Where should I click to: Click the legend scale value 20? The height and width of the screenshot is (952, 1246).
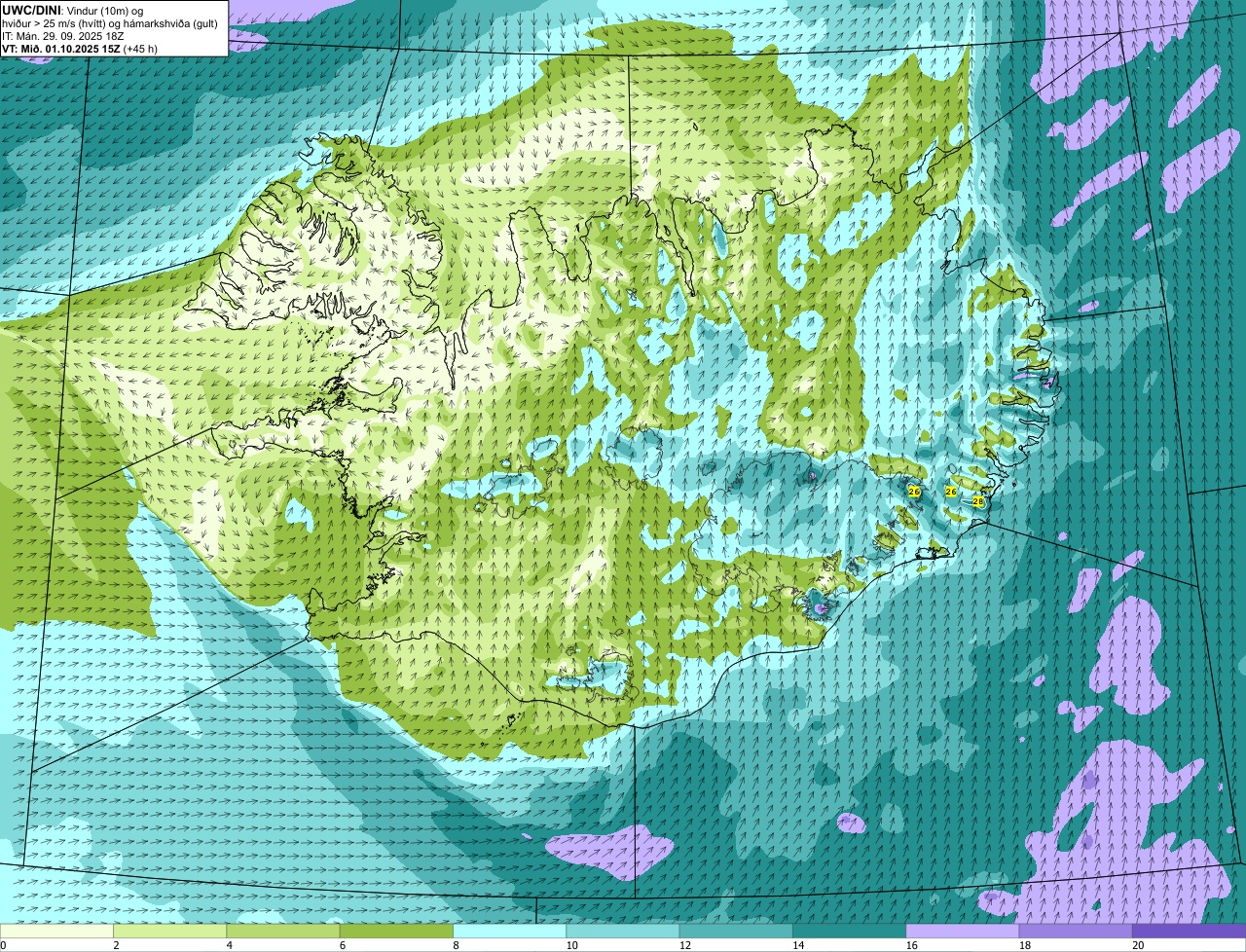pos(1137,945)
